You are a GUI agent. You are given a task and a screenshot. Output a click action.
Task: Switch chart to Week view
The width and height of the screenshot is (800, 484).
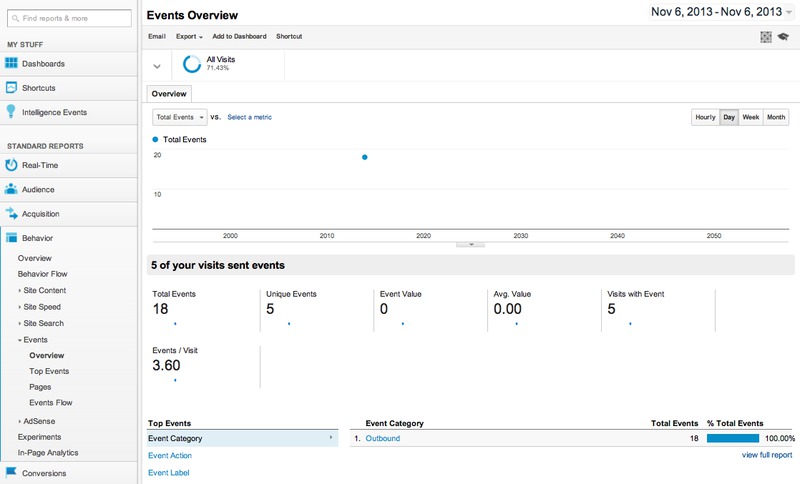pyautogui.click(x=751, y=117)
